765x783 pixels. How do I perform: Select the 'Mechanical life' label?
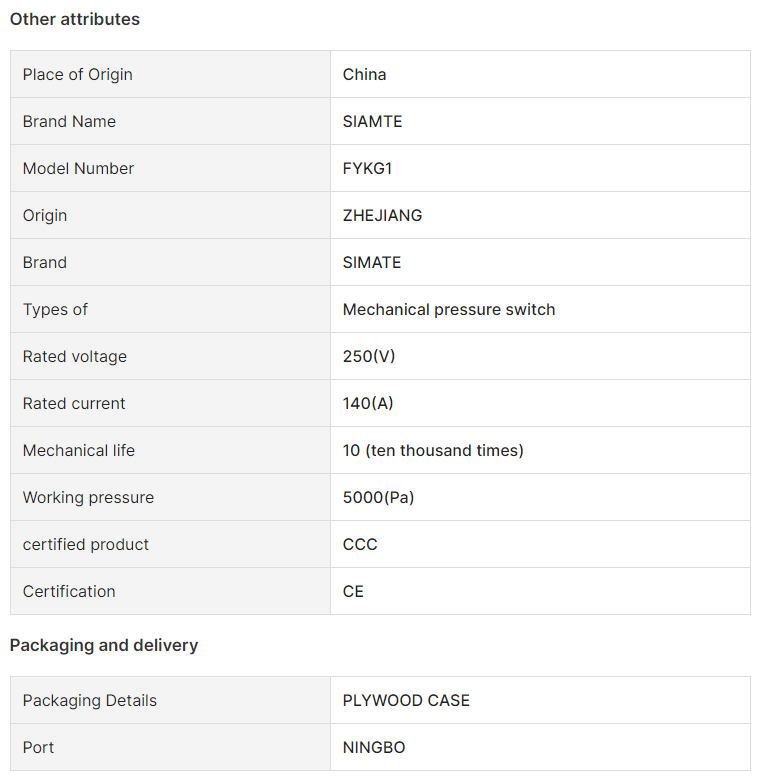79,450
